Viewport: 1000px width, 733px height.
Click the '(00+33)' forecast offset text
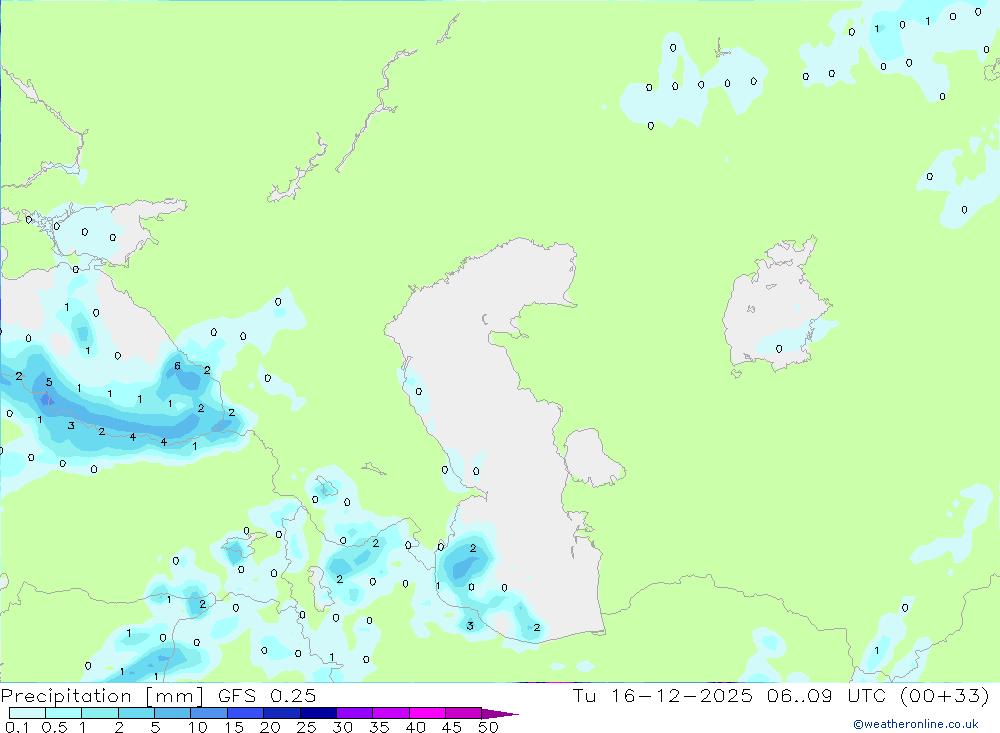(945, 695)
